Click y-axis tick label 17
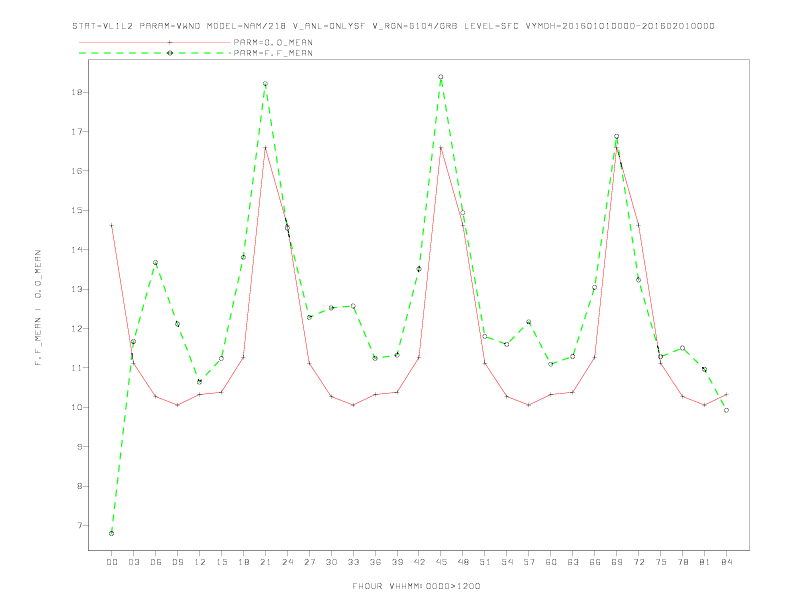Image resolution: width=792 pixels, height=612 pixels. pyautogui.click(x=77, y=132)
